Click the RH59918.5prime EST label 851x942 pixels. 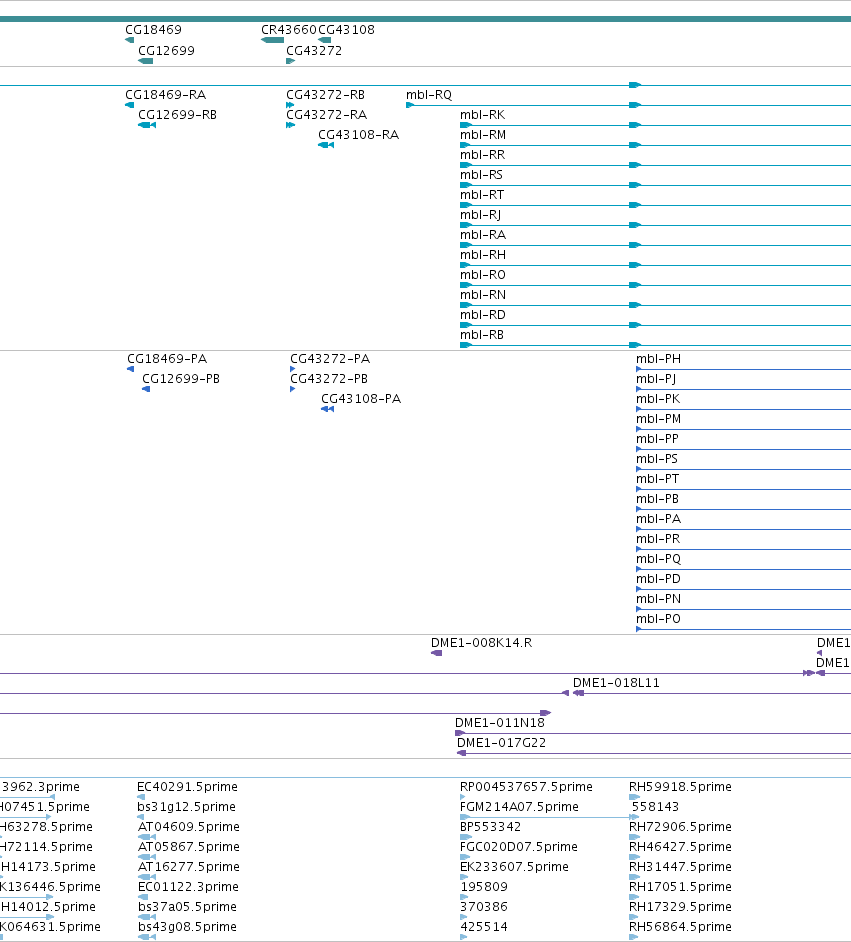(x=680, y=786)
